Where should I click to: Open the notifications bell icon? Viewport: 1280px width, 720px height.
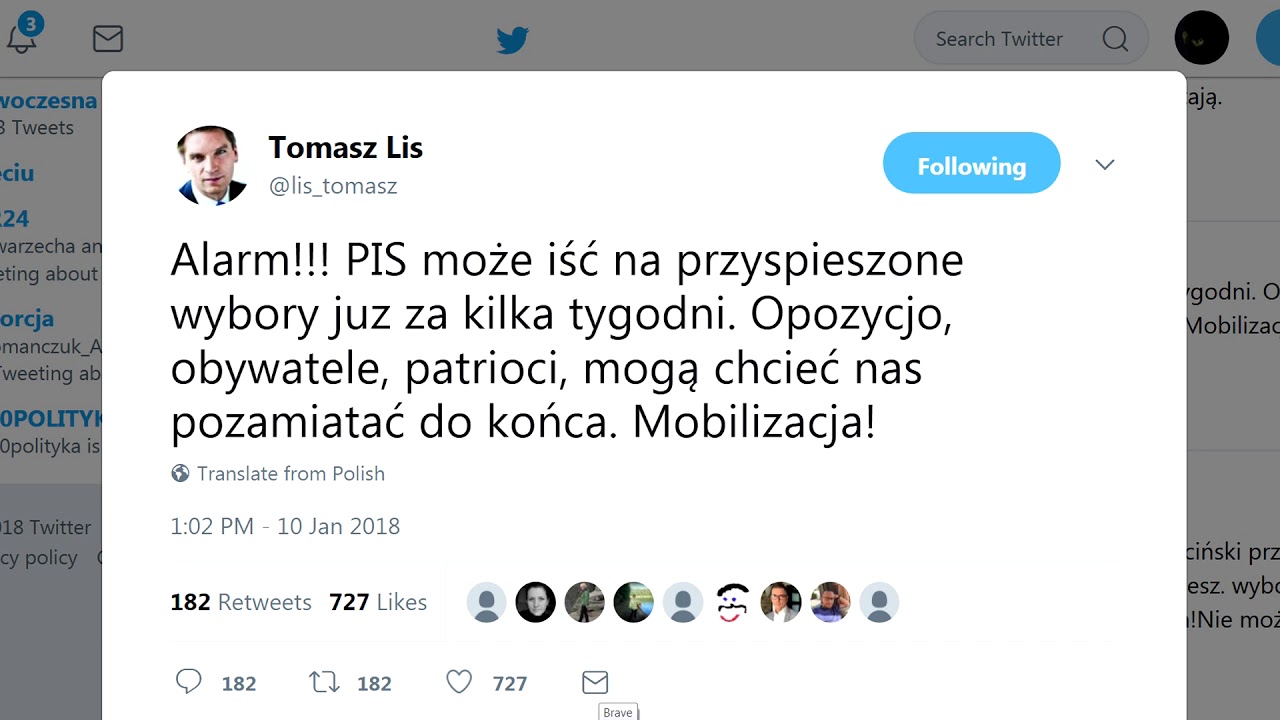[22, 39]
